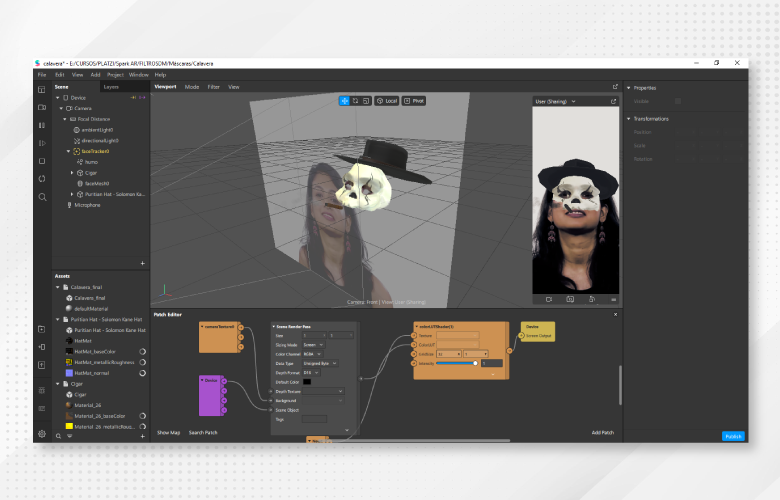Click the Publish button

tap(733, 436)
